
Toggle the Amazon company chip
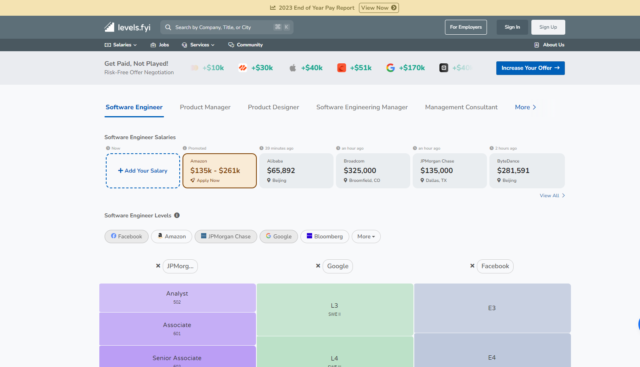(x=171, y=236)
